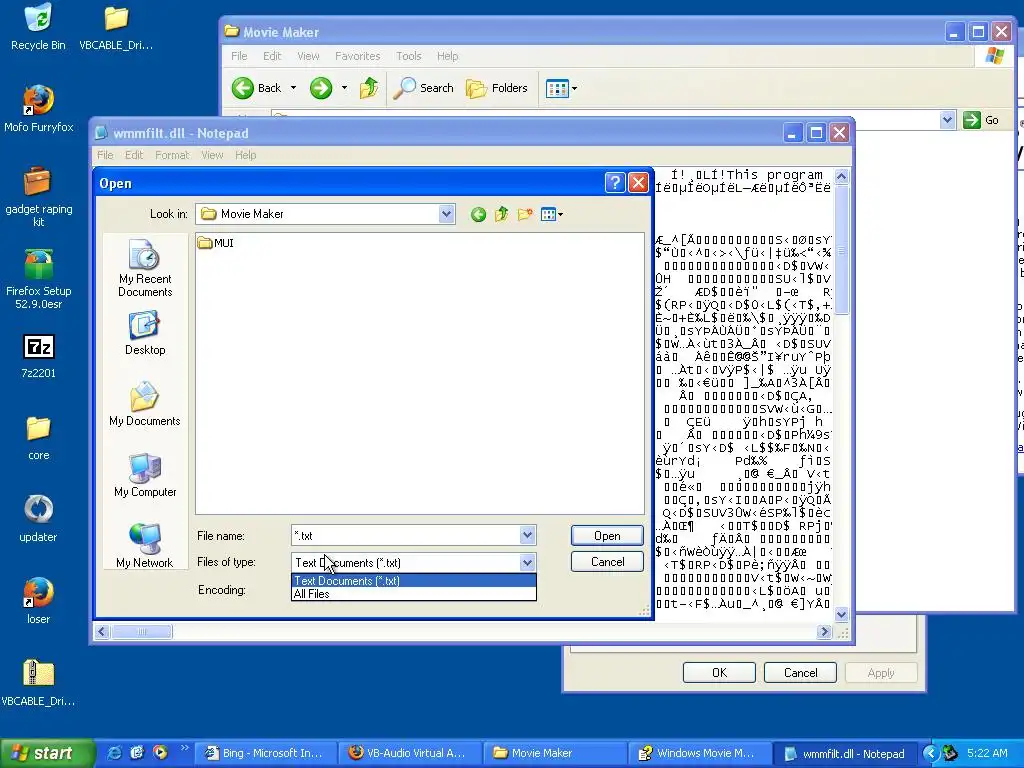Open the Back history dropdown arrow

point(293,88)
